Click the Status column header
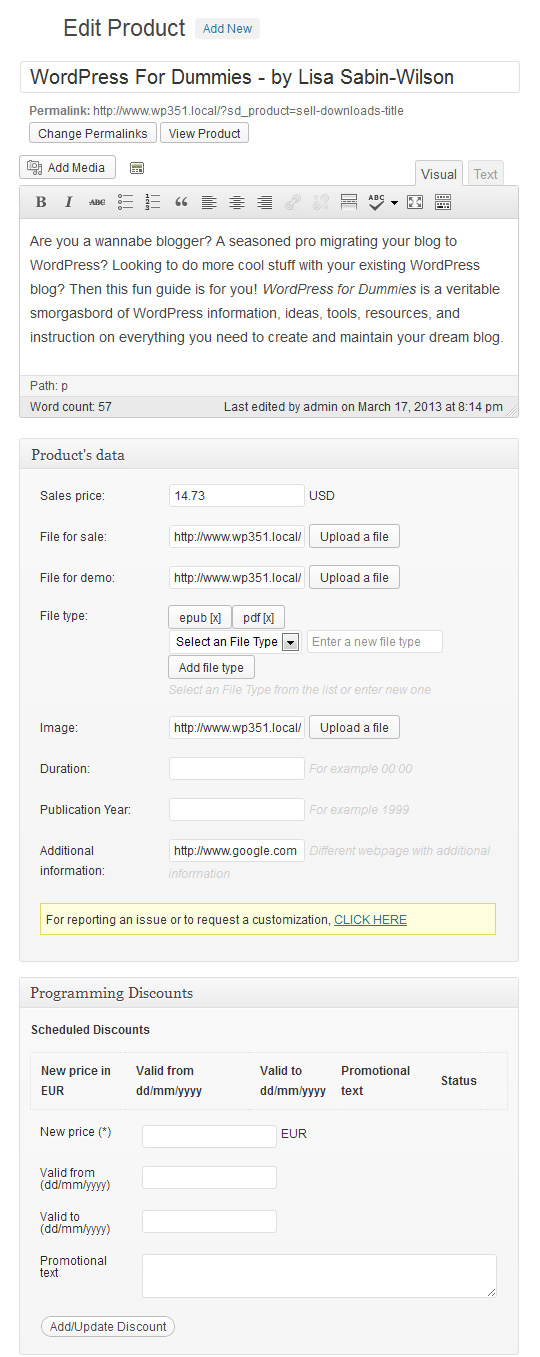The height and width of the screenshot is (1357, 540). click(459, 1081)
